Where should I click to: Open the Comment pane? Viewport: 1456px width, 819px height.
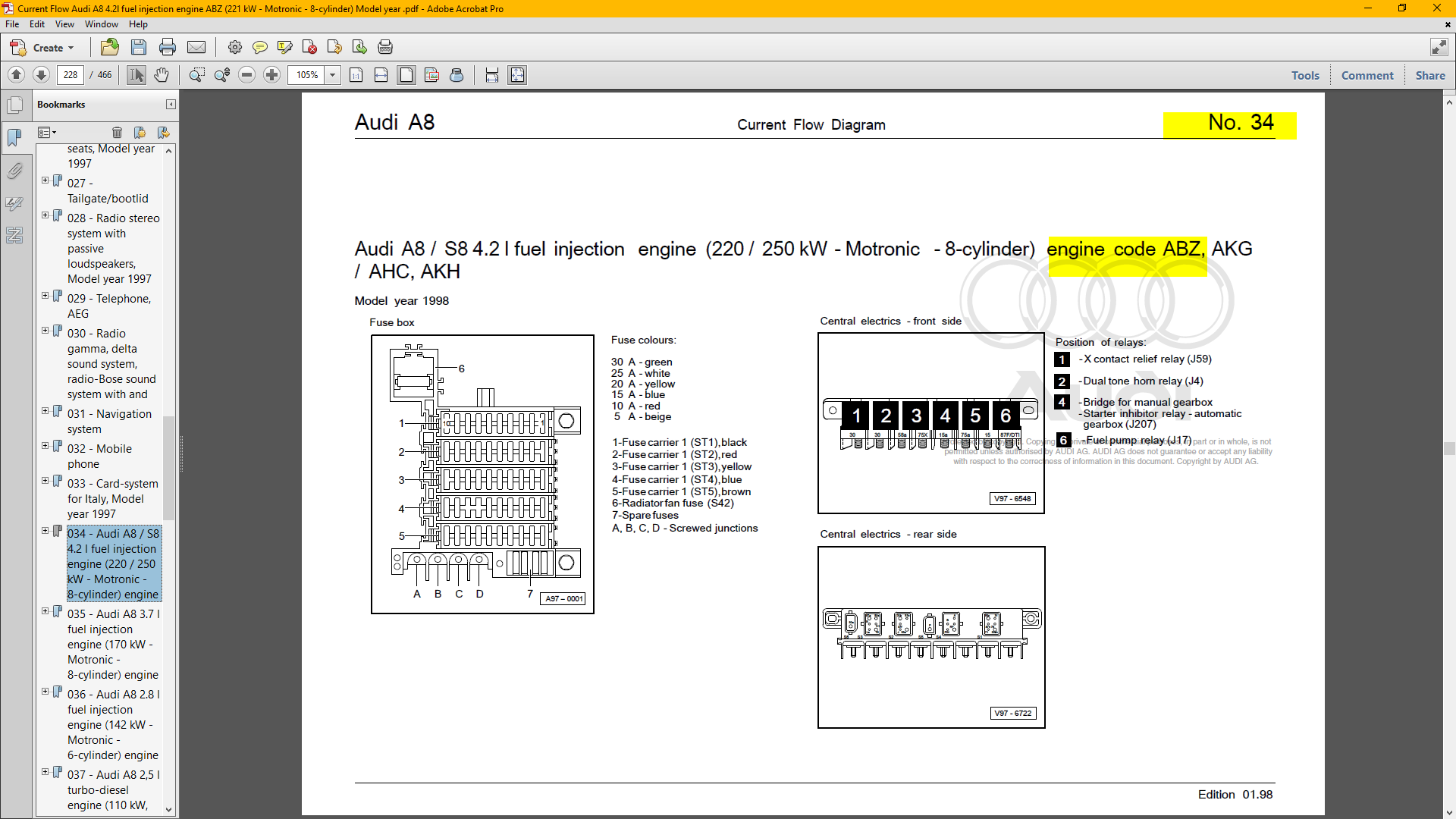click(1367, 75)
